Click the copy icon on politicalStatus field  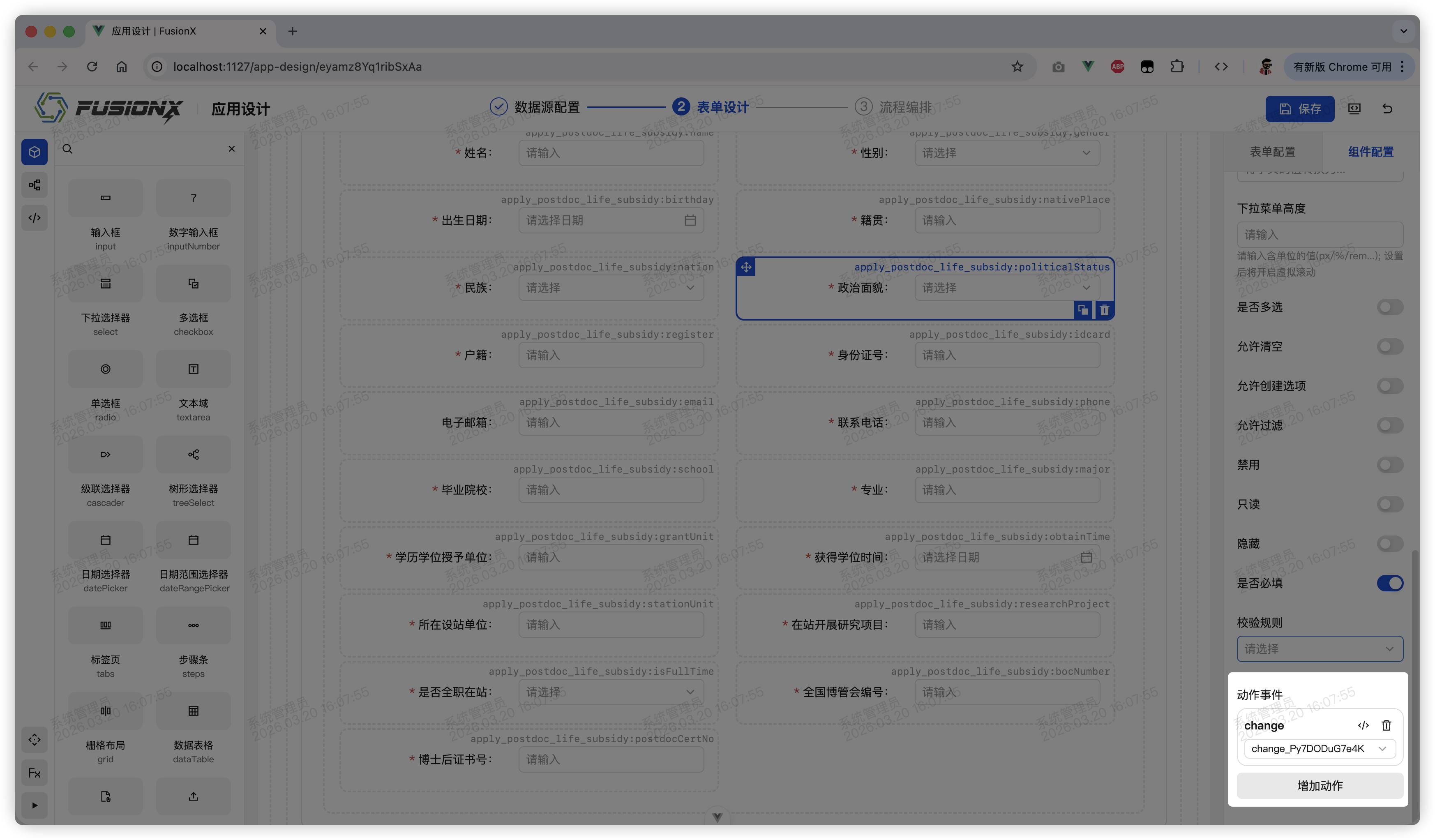pyautogui.click(x=1083, y=310)
